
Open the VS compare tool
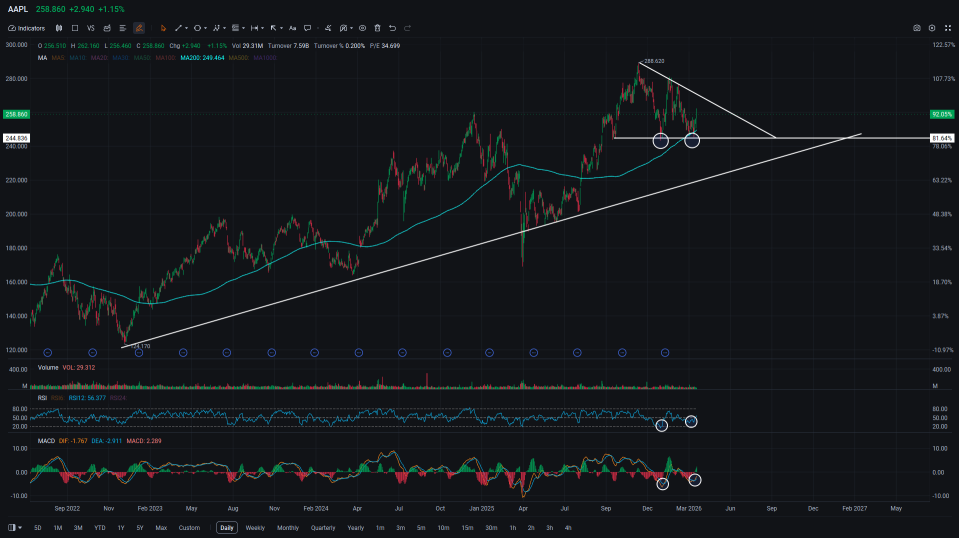(91, 28)
